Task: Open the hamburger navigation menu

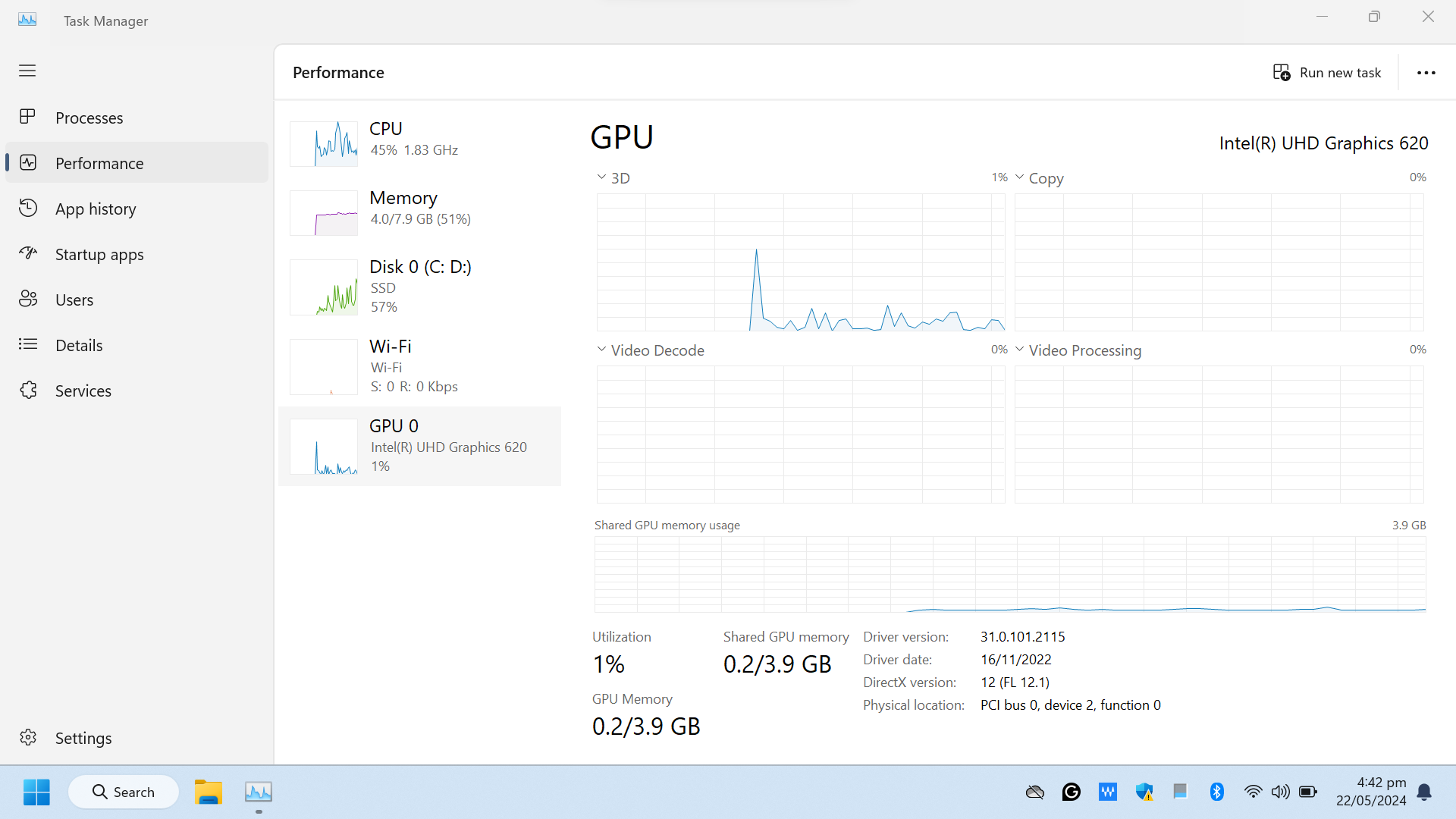Action: [x=27, y=71]
